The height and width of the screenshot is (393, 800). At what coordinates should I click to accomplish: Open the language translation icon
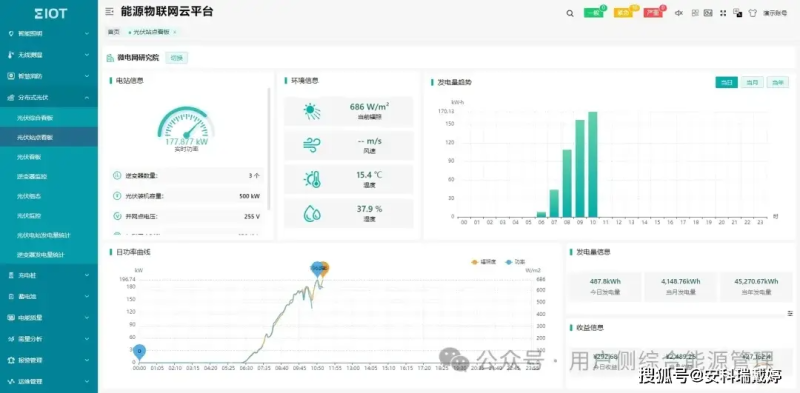coord(737,13)
